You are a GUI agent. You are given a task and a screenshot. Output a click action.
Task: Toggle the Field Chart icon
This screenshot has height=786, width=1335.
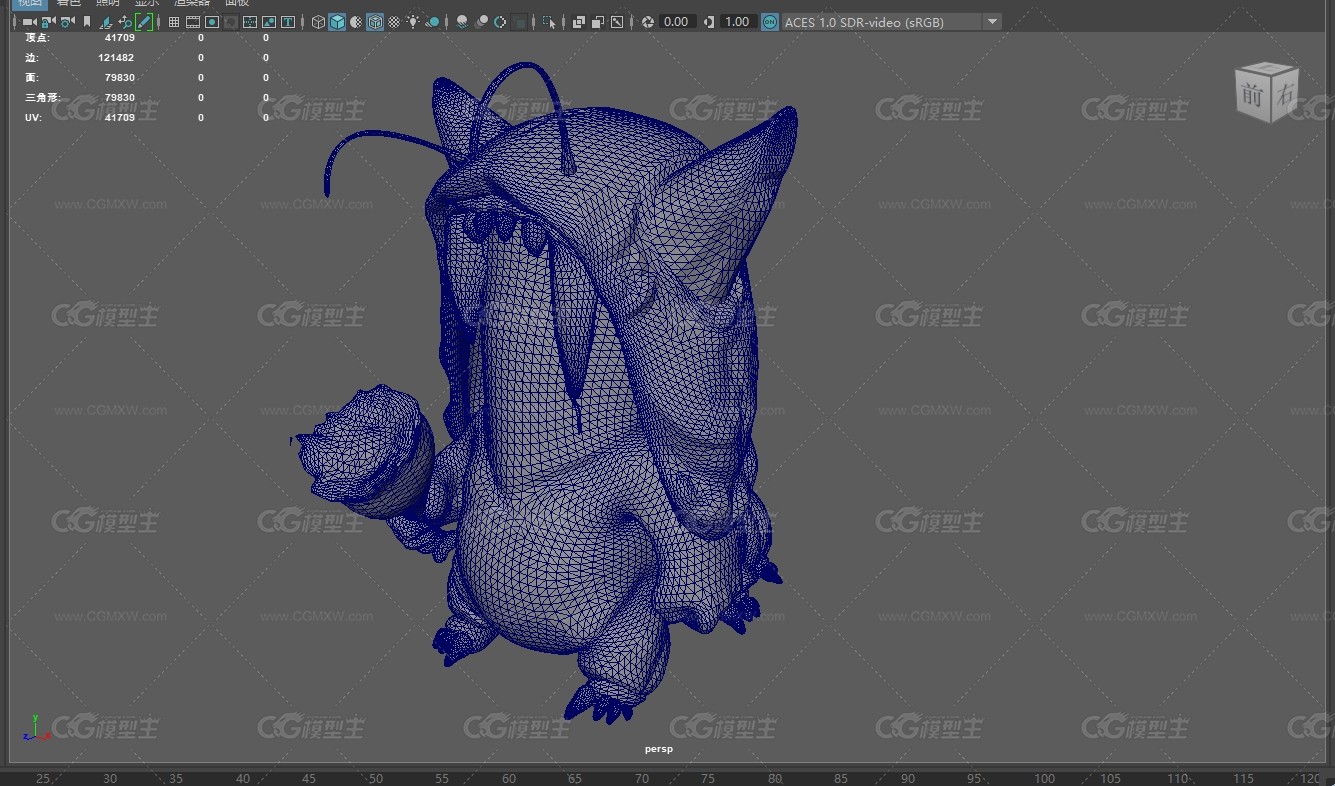point(250,21)
